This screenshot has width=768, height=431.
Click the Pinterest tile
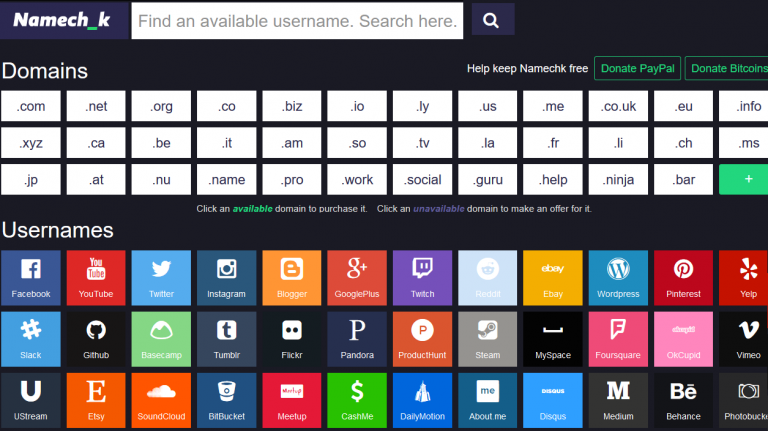click(683, 277)
